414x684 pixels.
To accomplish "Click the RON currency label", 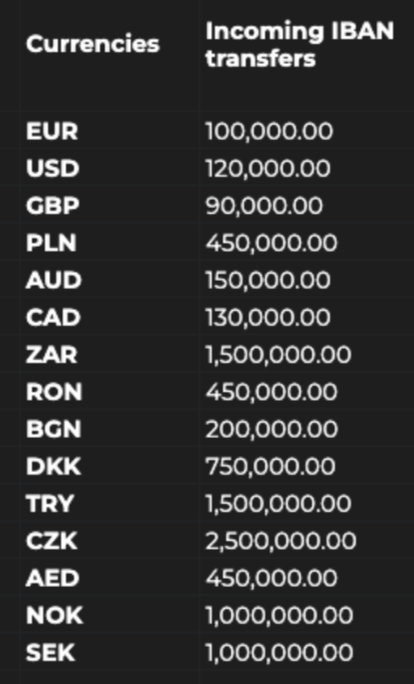I will (54, 392).
